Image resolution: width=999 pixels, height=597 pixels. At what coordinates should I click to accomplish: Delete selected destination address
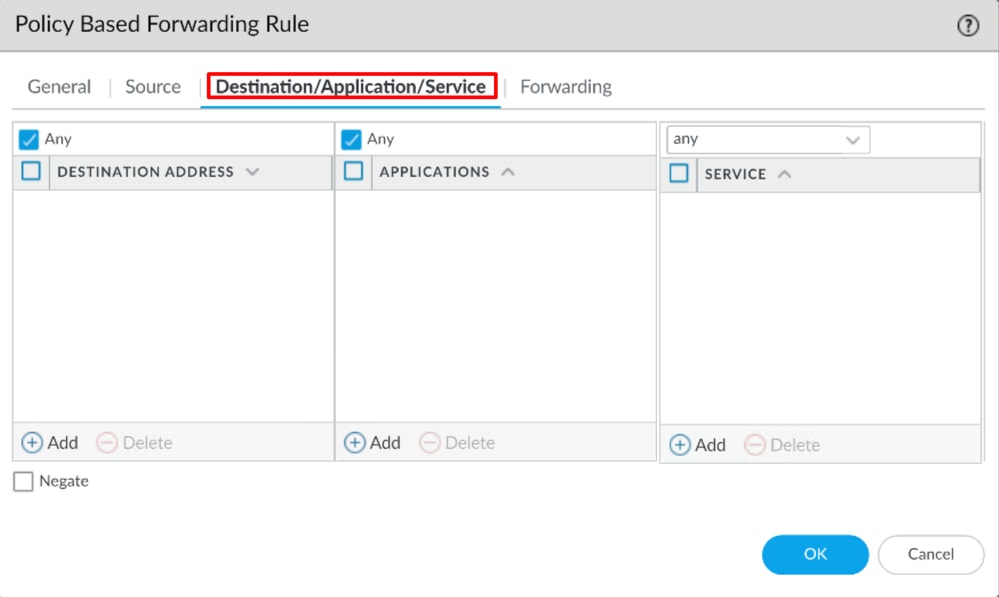134,442
